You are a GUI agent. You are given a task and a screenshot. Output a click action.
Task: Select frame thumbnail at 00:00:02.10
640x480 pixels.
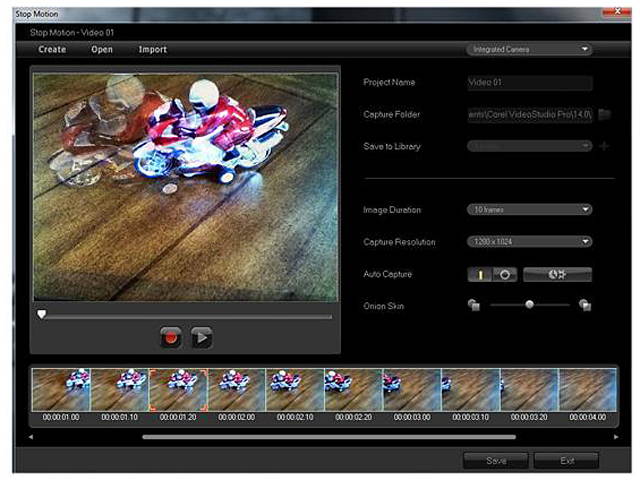(x=295, y=390)
